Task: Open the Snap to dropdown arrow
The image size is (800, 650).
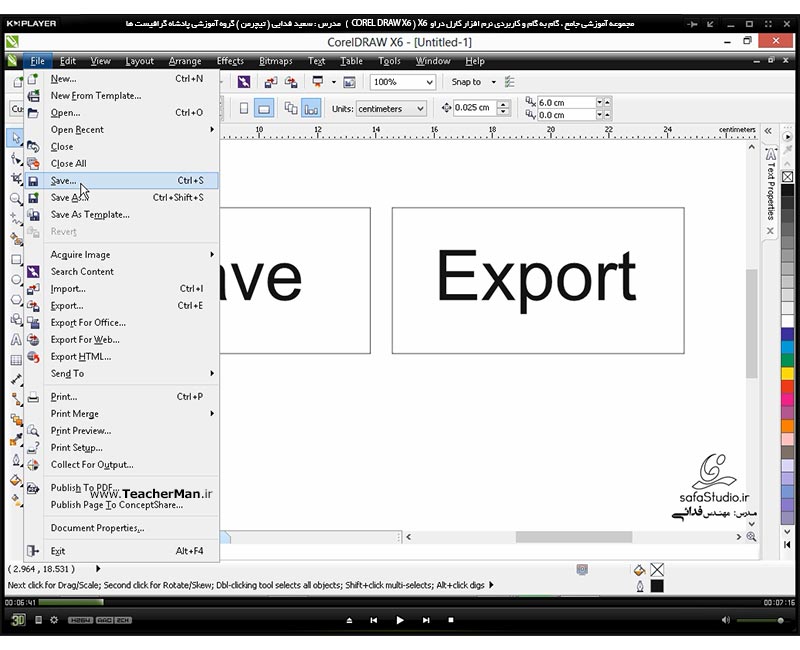Action: pos(493,82)
